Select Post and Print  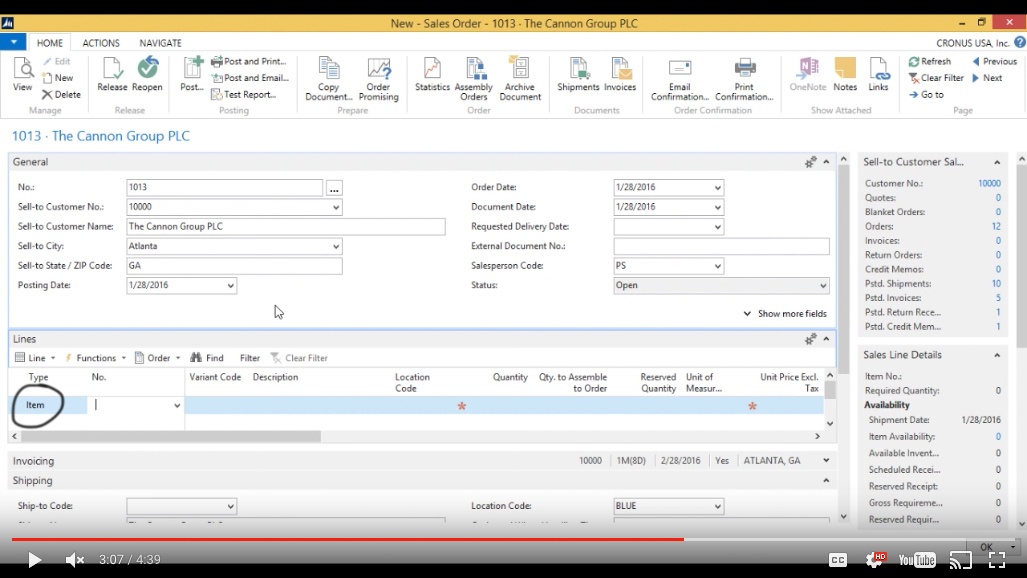[249, 61]
